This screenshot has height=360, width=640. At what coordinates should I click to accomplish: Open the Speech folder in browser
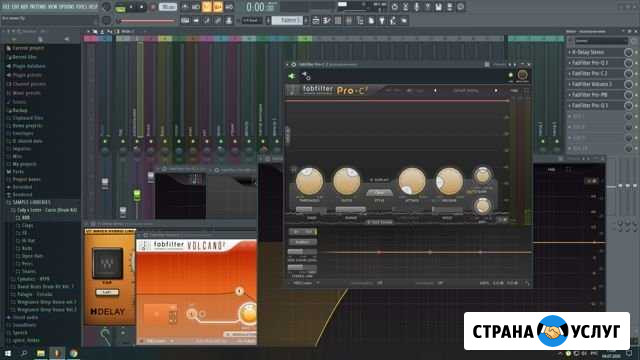click(20, 333)
